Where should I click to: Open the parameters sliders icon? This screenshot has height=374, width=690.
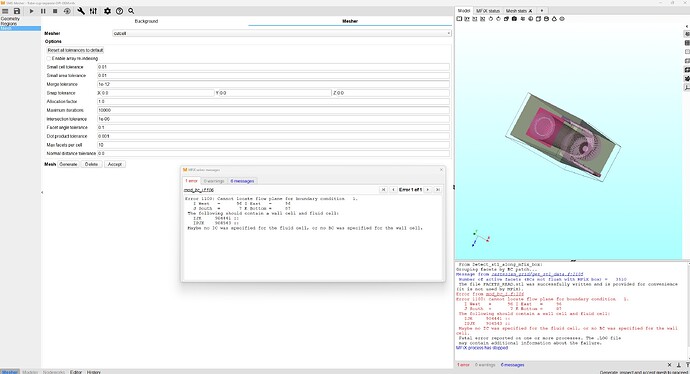pos(93,11)
